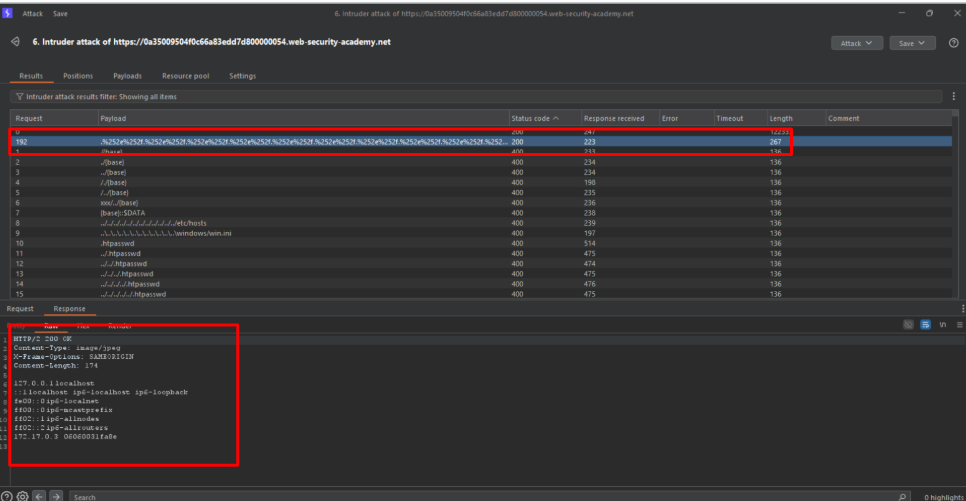Open the Resource pool tab
This screenshot has height=501, width=966.
coord(185,76)
